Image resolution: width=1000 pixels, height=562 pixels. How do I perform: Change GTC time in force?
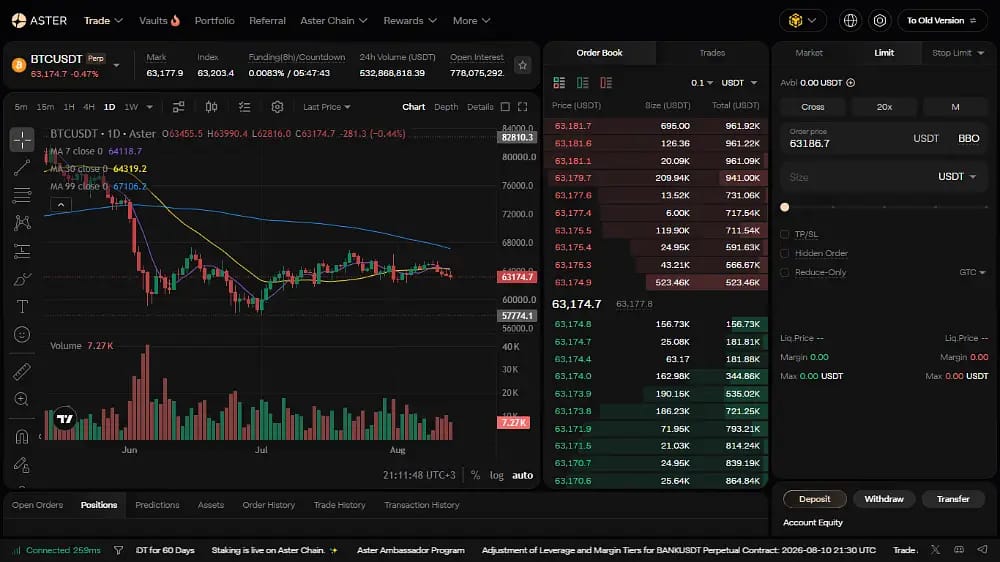pos(973,272)
